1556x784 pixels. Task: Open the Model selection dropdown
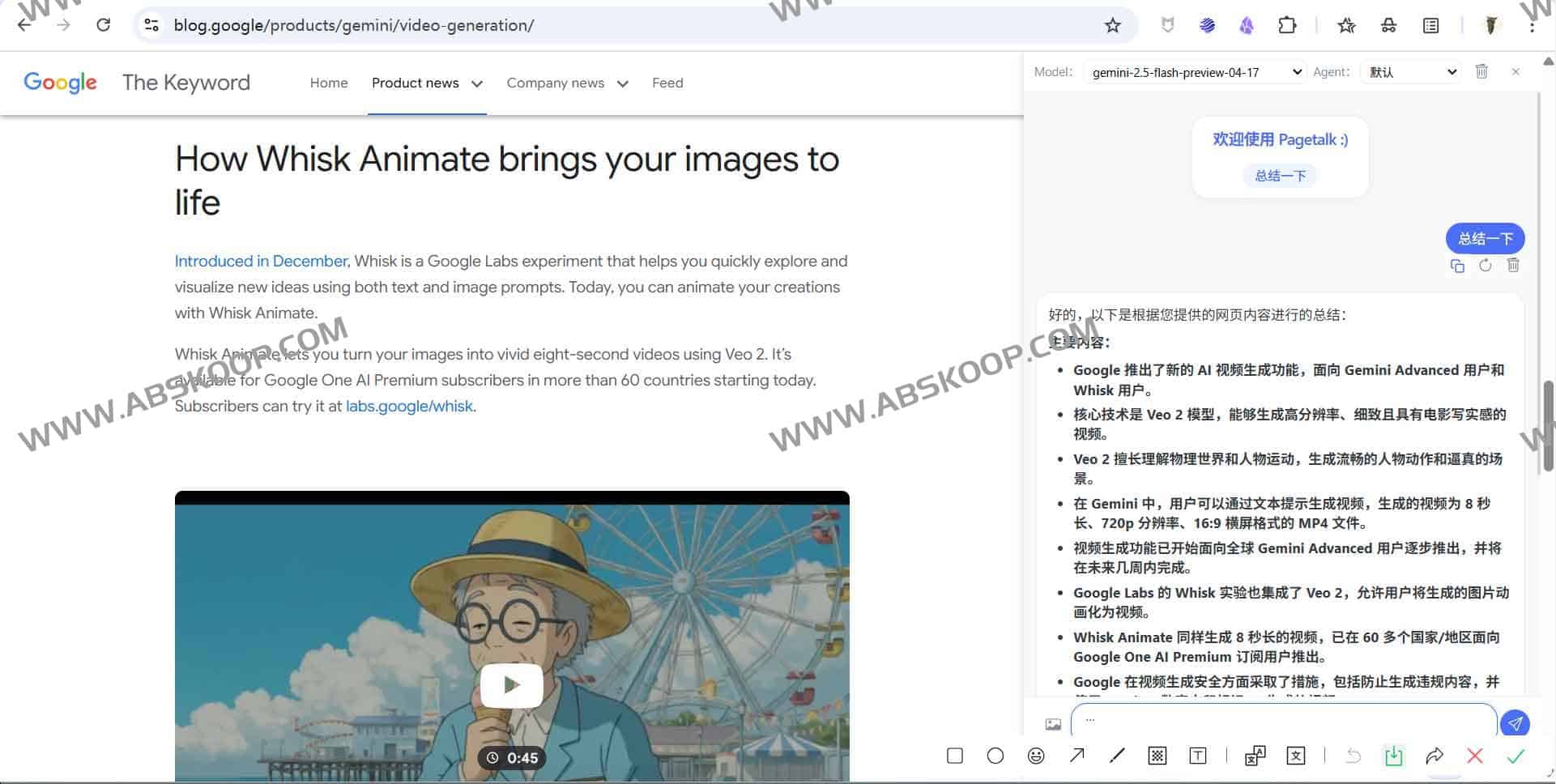click(1193, 72)
